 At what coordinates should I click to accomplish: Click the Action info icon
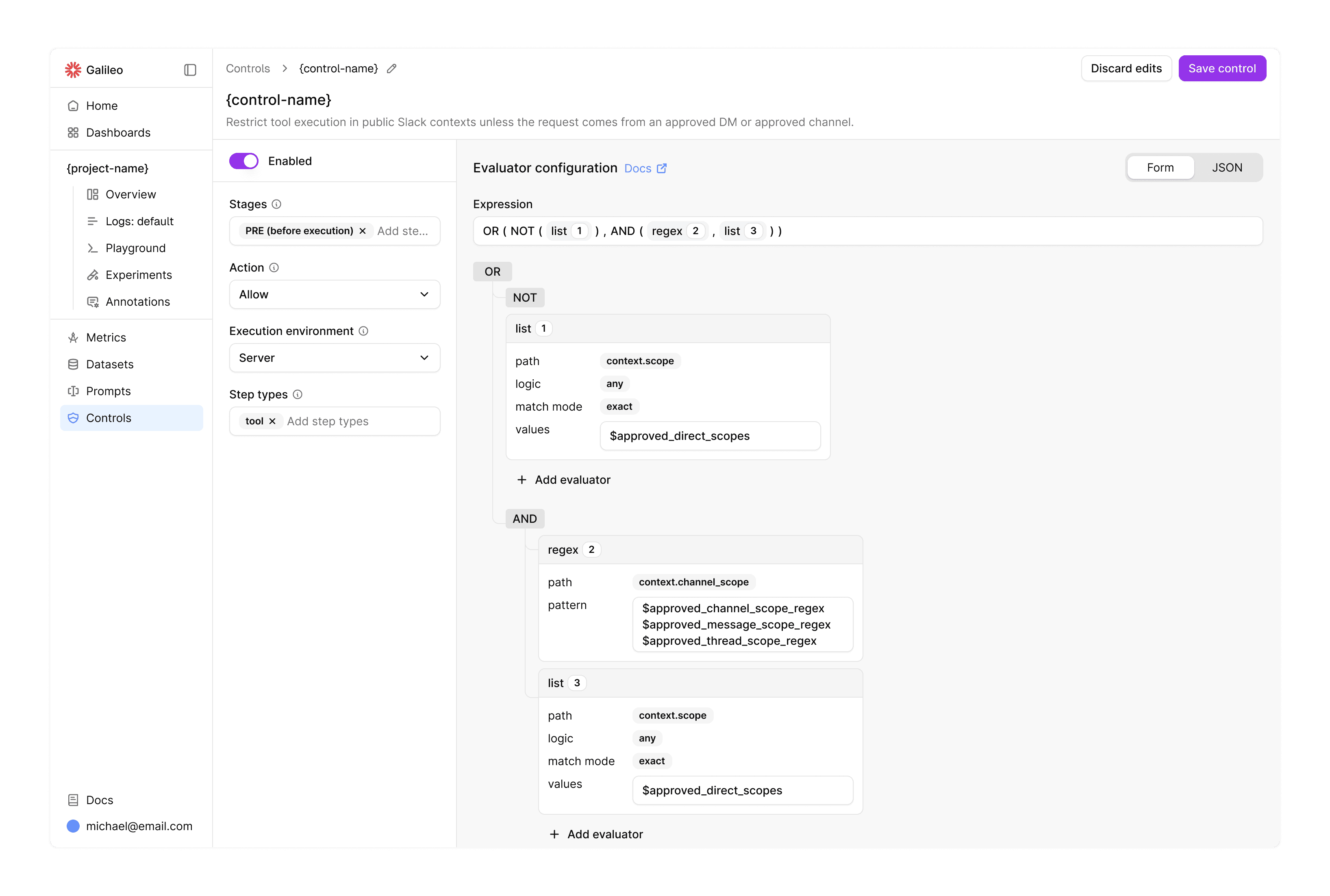pos(274,267)
